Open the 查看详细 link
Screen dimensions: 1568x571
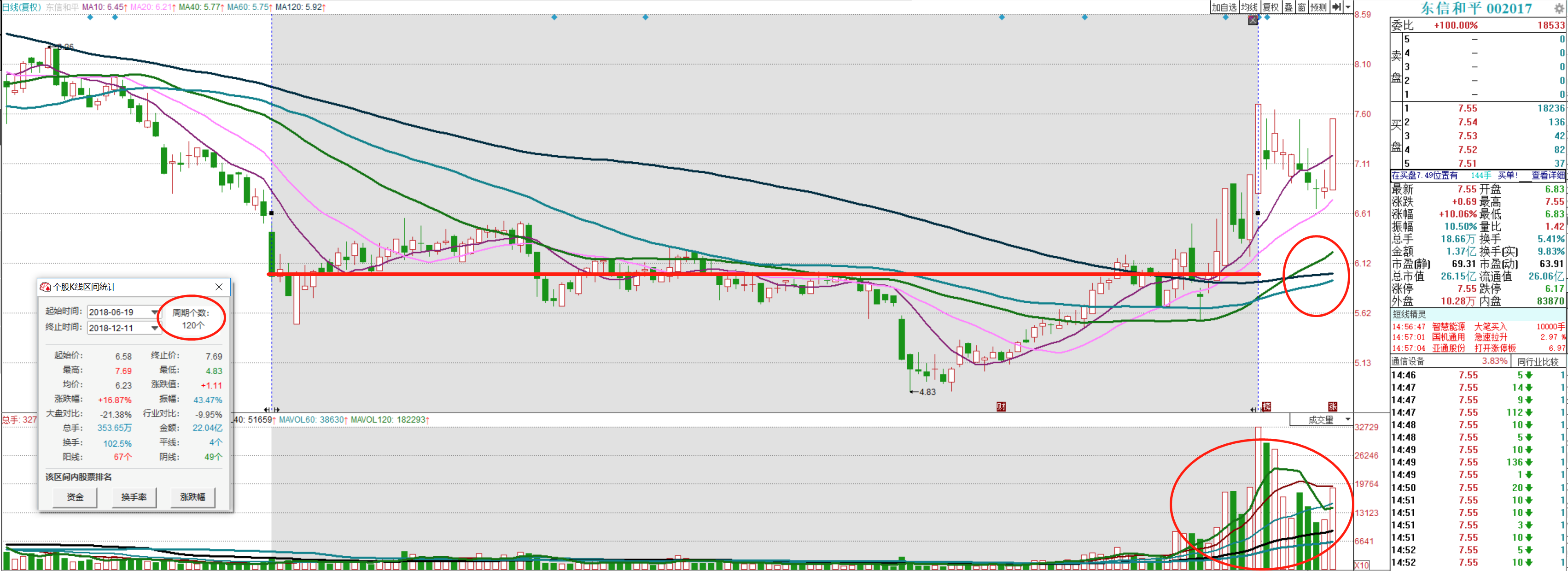click(x=1547, y=176)
